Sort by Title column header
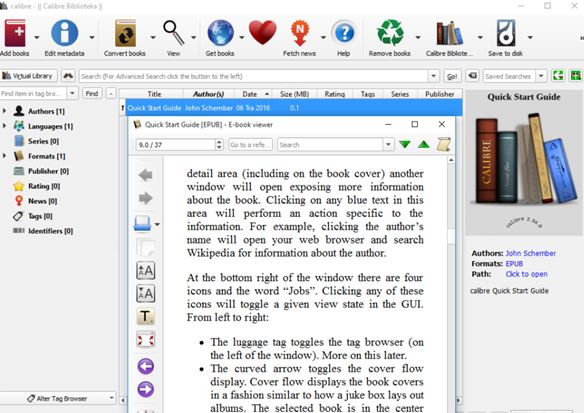The height and width of the screenshot is (413, 584). coord(154,94)
